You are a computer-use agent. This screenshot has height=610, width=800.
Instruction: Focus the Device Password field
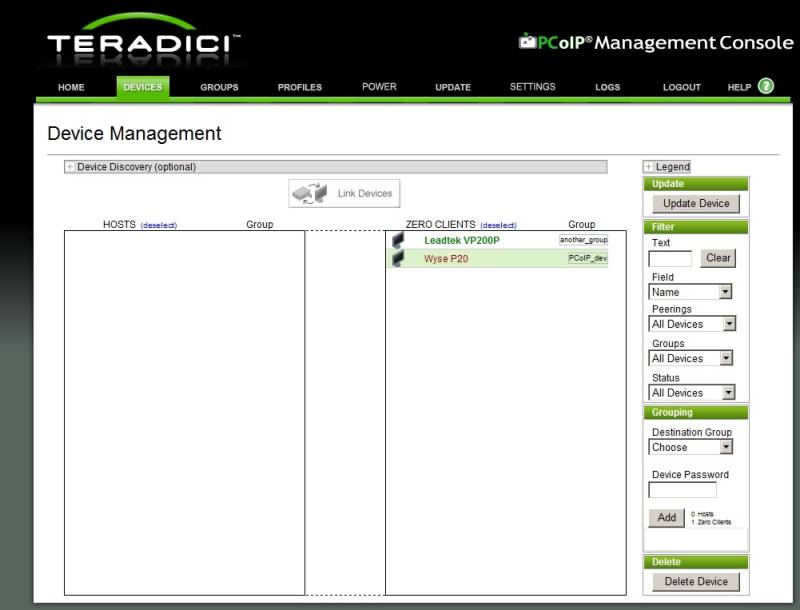click(x=682, y=490)
